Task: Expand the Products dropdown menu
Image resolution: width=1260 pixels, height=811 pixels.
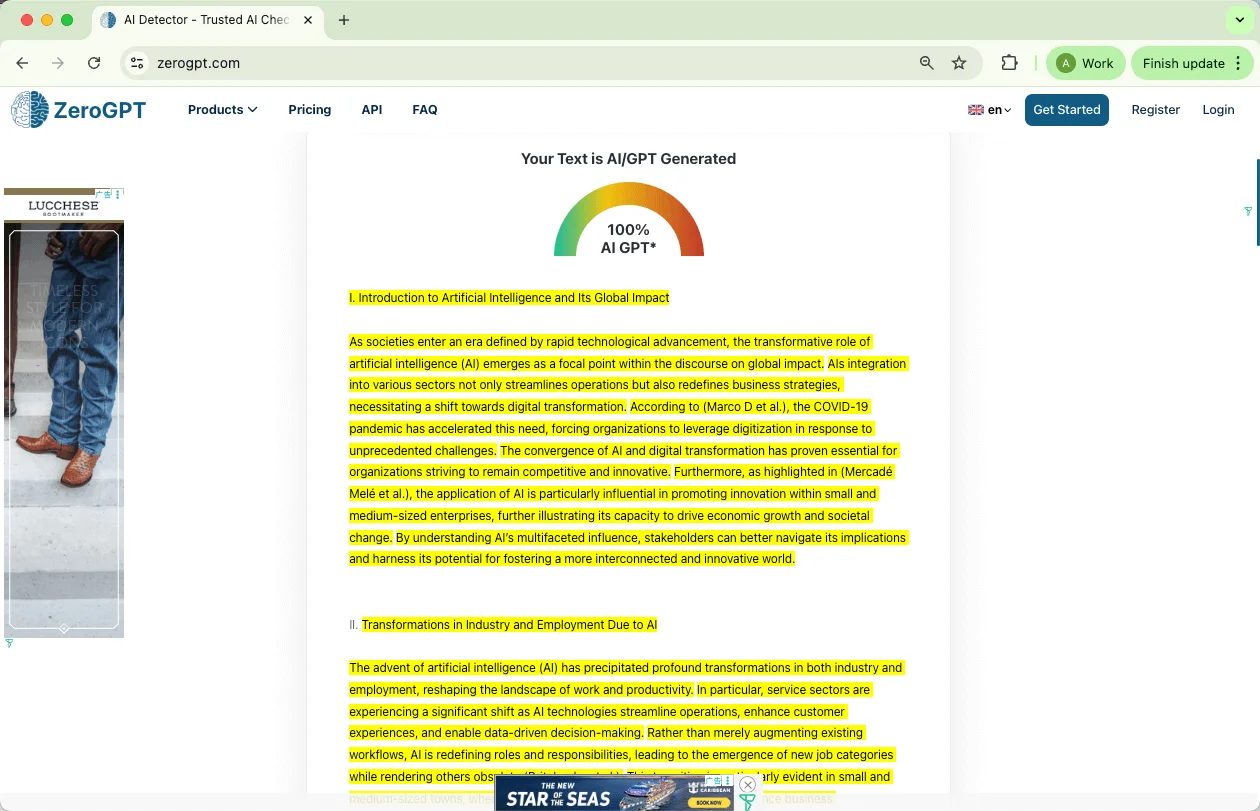Action: click(222, 110)
